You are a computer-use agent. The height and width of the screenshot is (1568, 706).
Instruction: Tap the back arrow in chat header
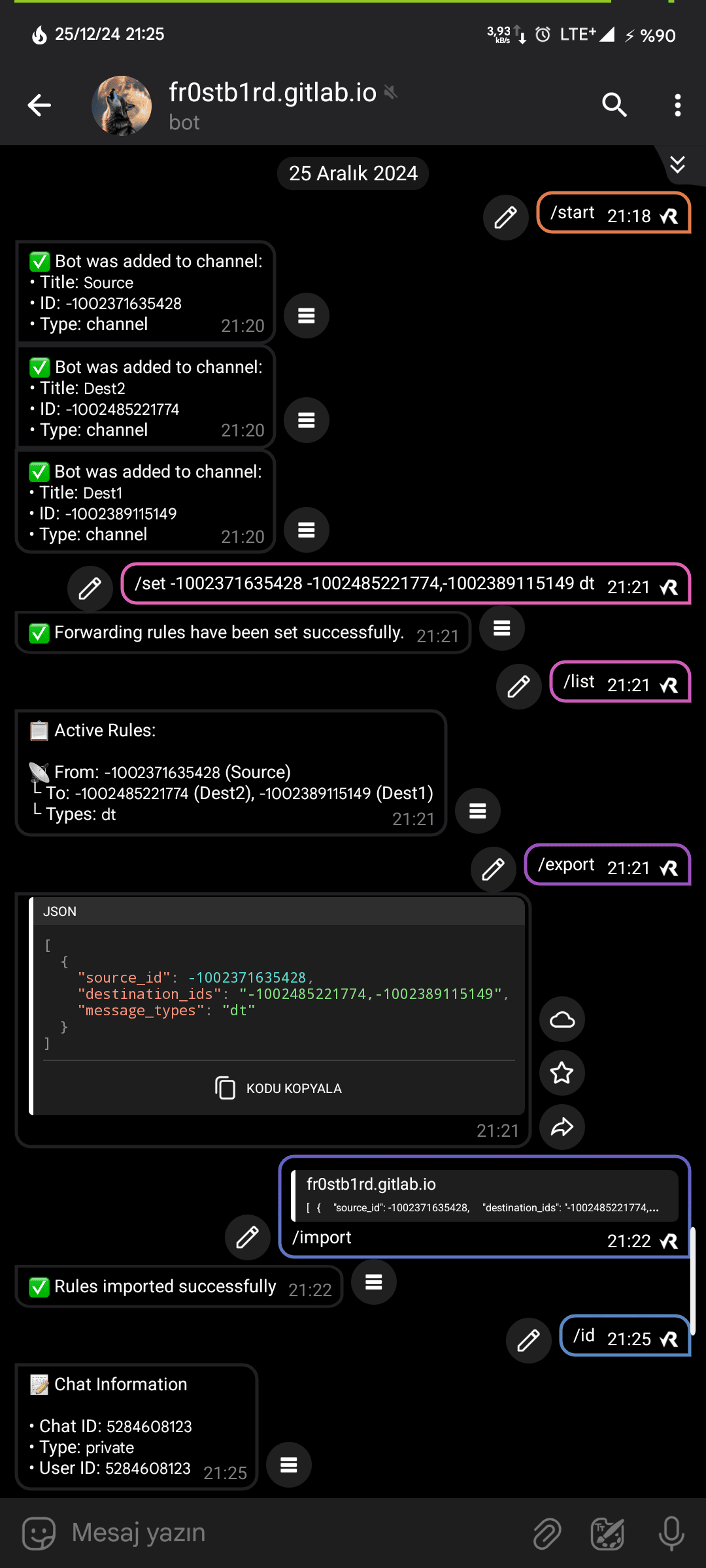click(39, 105)
